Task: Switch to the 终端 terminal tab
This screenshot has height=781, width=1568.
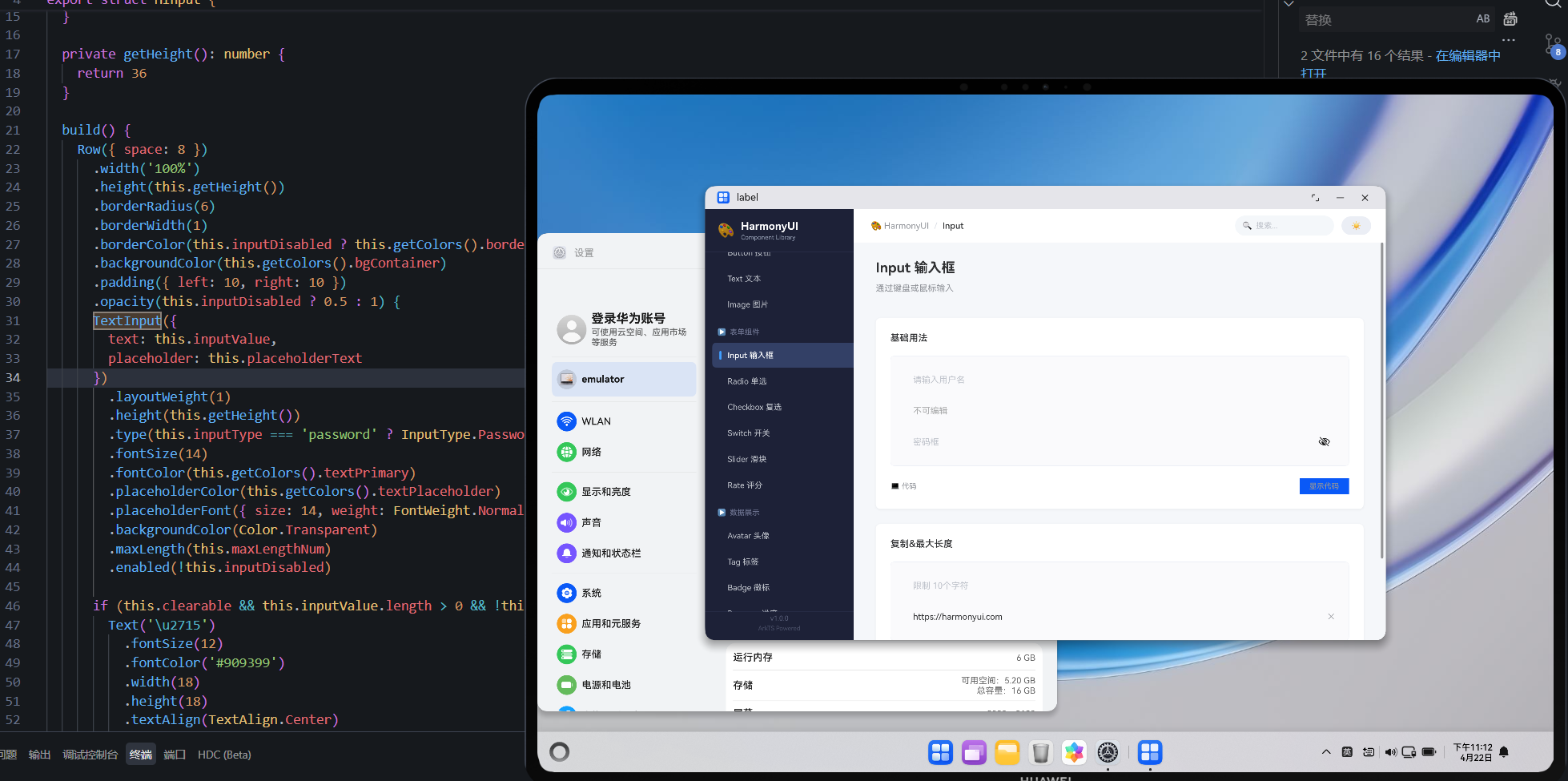Action: tap(141, 755)
